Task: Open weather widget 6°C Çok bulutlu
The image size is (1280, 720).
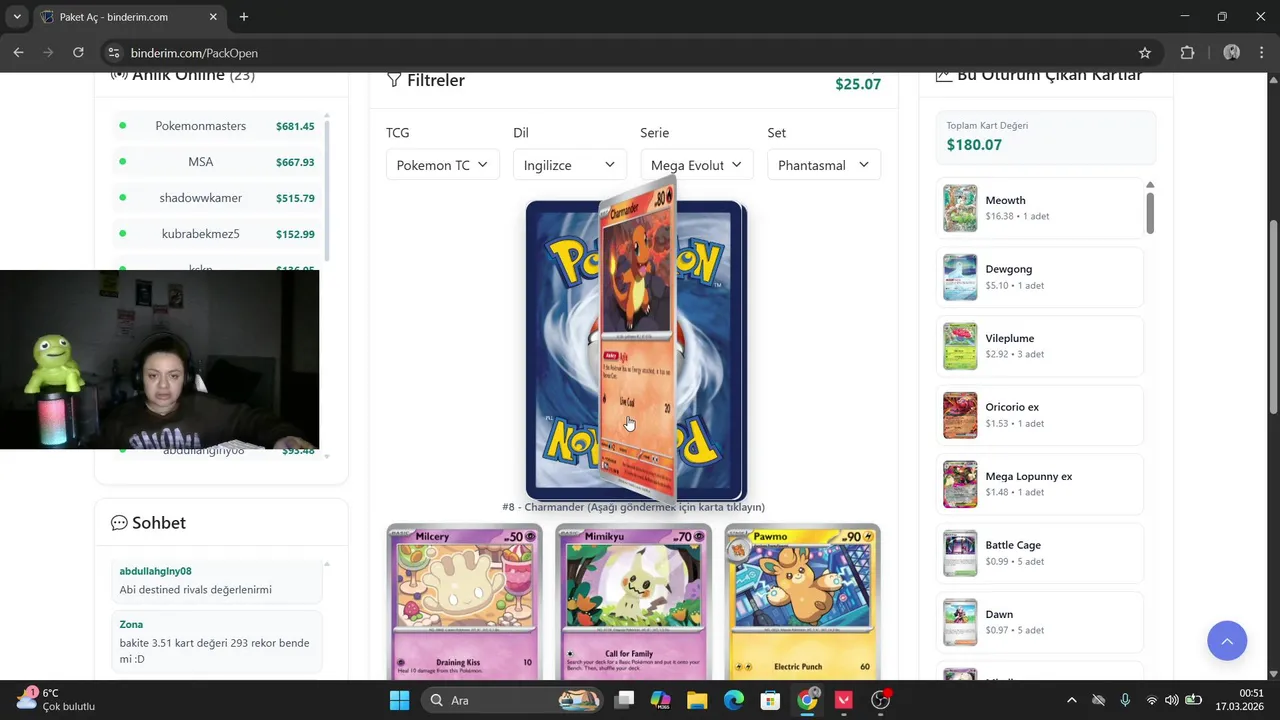Action: pyautogui.click(x=56, y=700)
